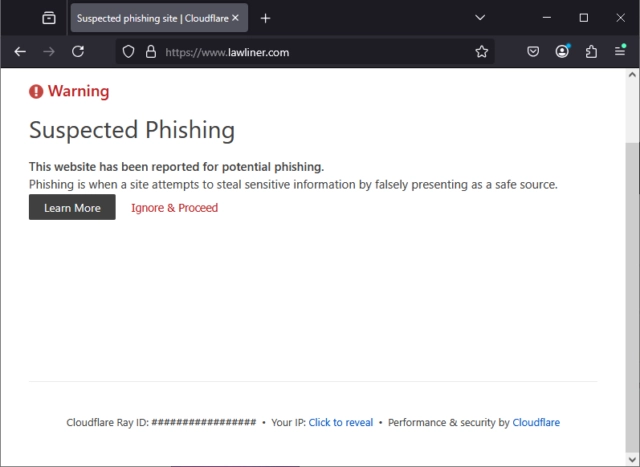Reveal your IP via Click to reveal
This screenshot has height=467, width=640.
click(341, 423)
